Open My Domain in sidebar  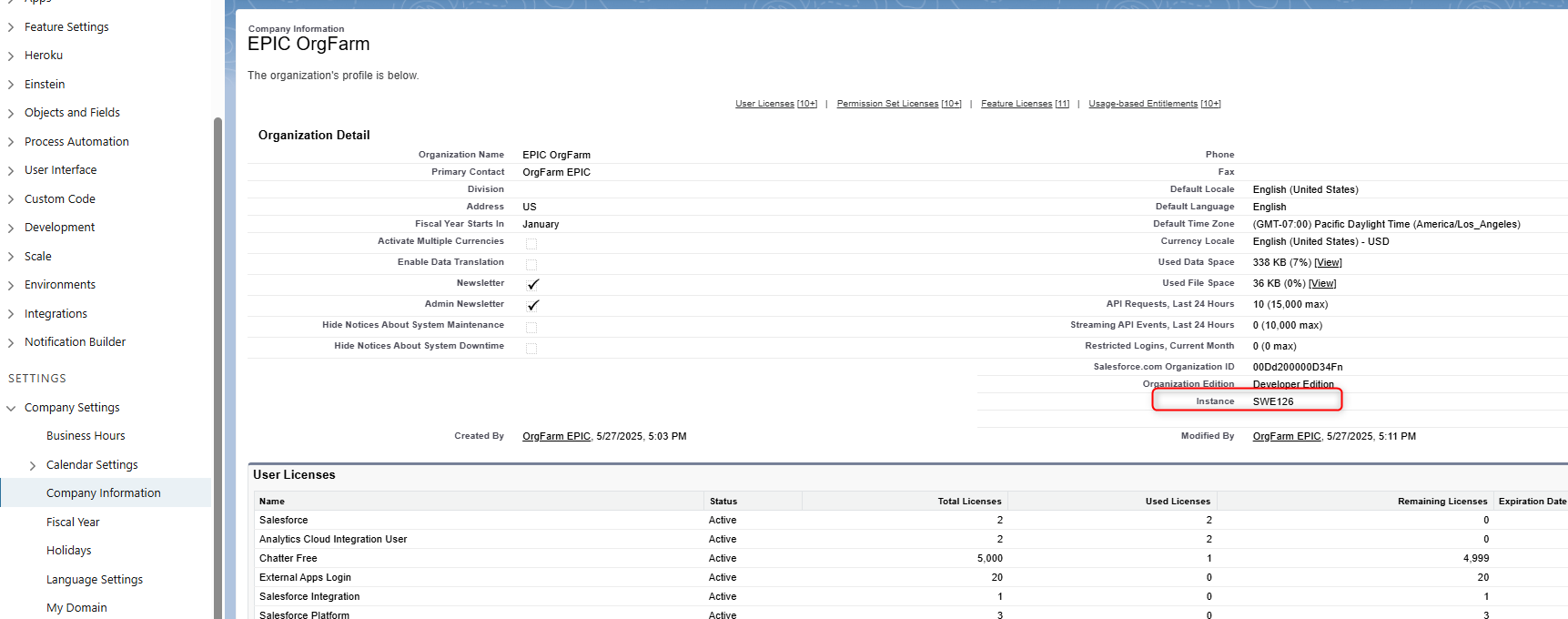pyautogui.click(x=76, y=608)
